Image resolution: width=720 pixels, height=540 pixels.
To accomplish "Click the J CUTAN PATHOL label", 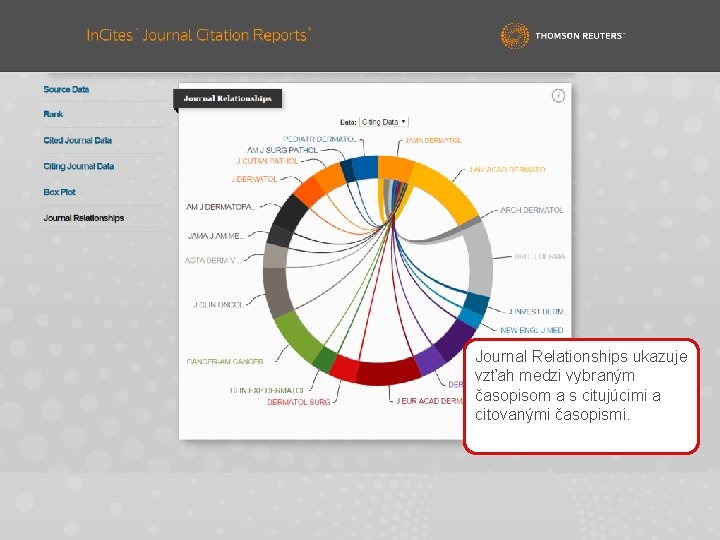I will [267, 161].
